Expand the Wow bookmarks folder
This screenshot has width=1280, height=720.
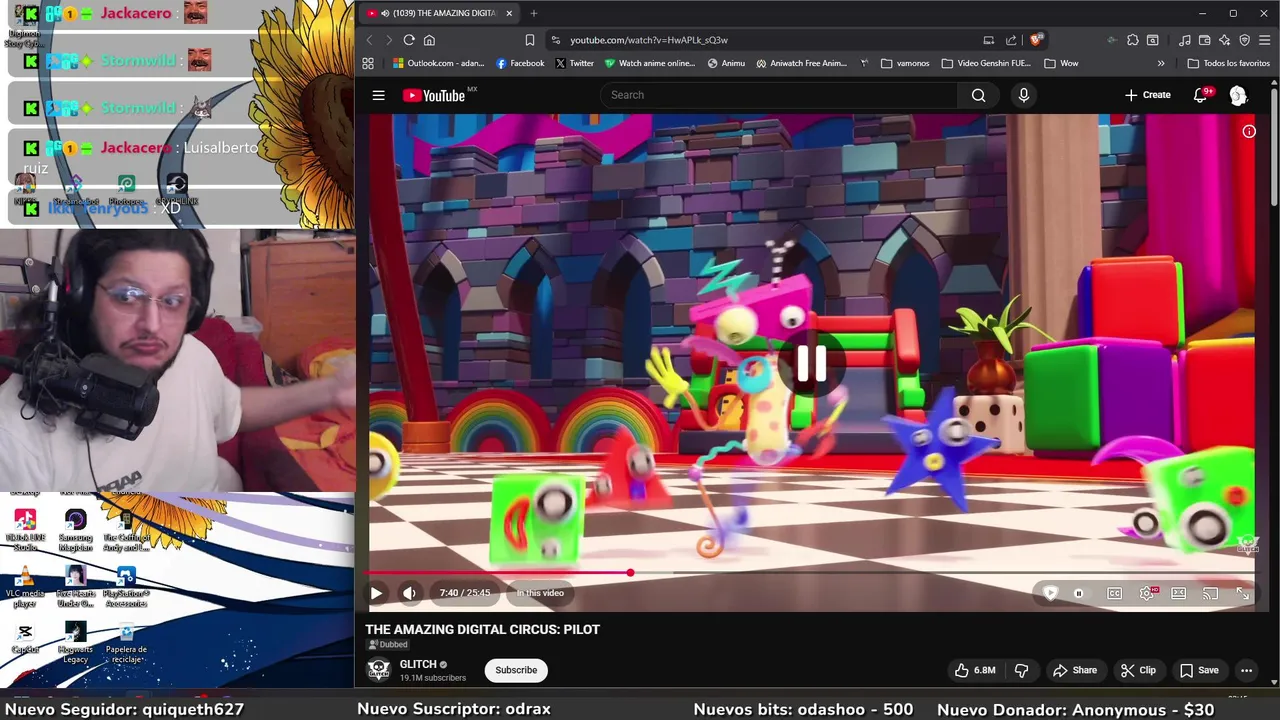[x=1061, y=63]
